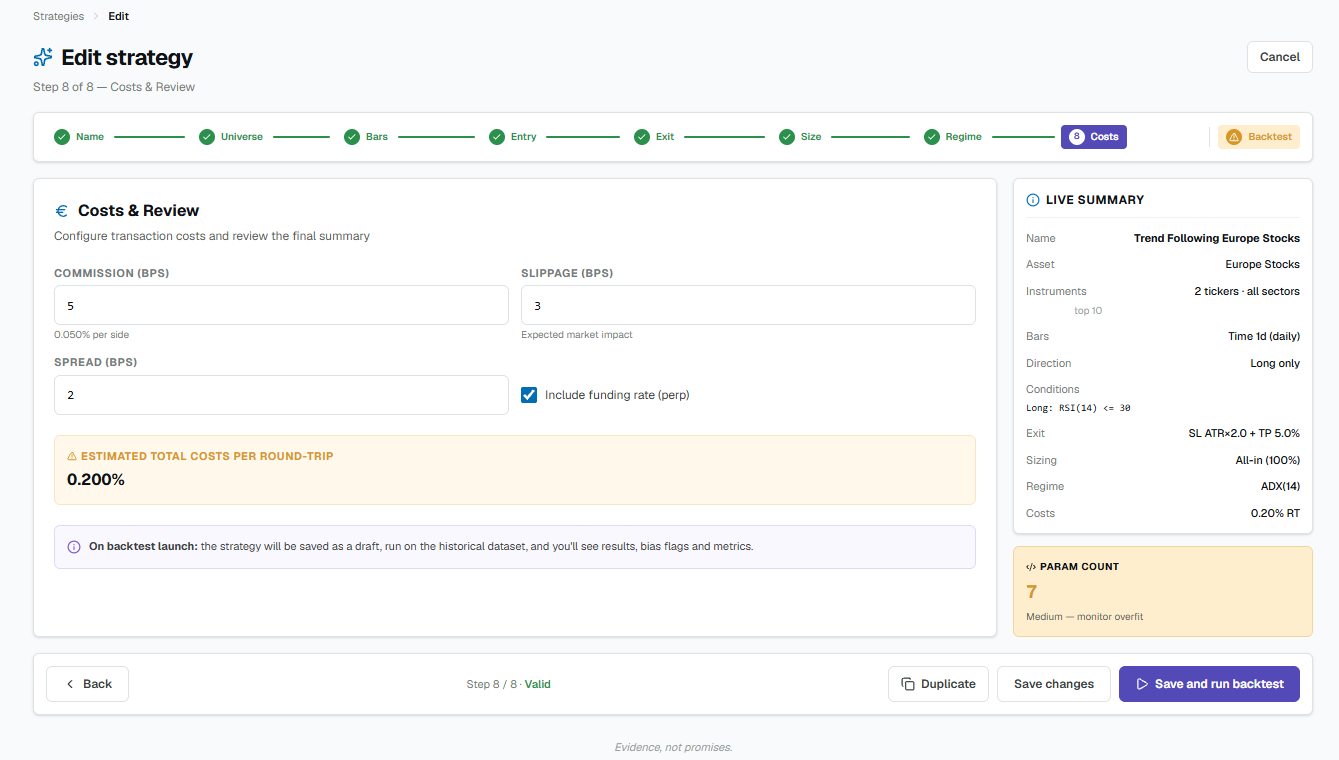Go to the Name step
This screenshot has width=1339, height=760.
pyautogui.click(x=79, y=137)
